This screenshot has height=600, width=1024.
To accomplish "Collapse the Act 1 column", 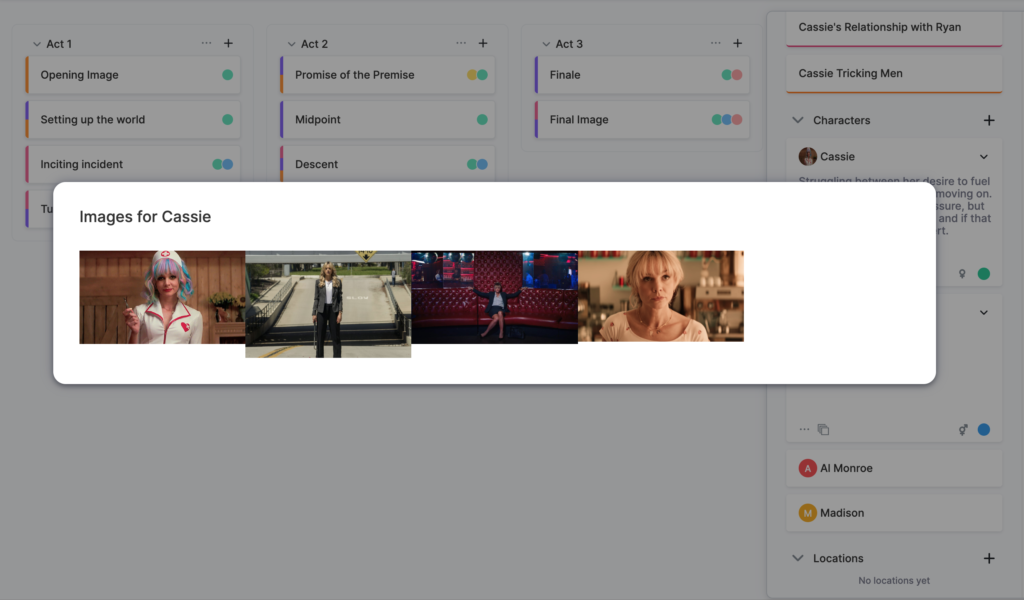I will [37, 44].
